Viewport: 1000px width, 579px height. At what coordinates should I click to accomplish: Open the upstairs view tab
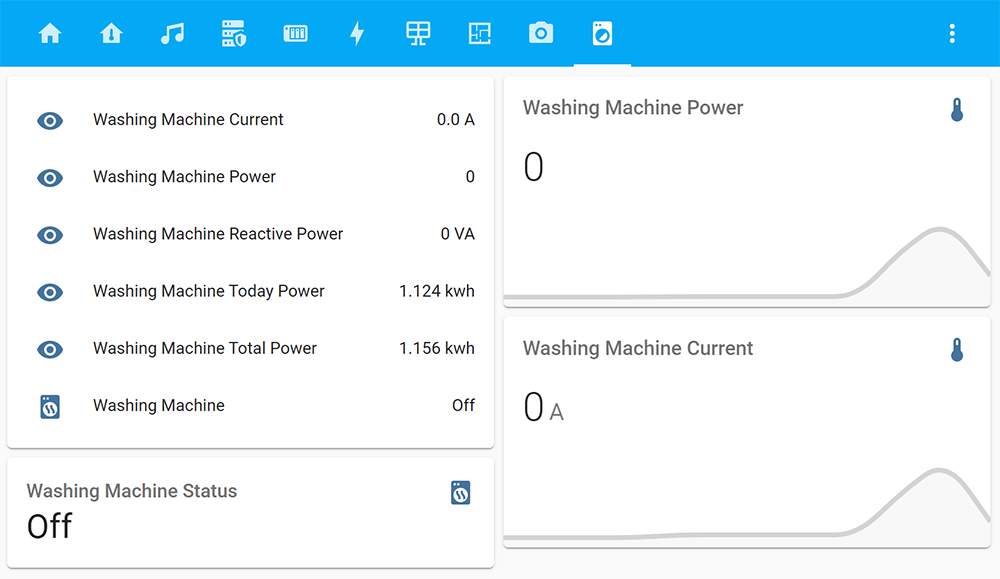tap(111, 32)
